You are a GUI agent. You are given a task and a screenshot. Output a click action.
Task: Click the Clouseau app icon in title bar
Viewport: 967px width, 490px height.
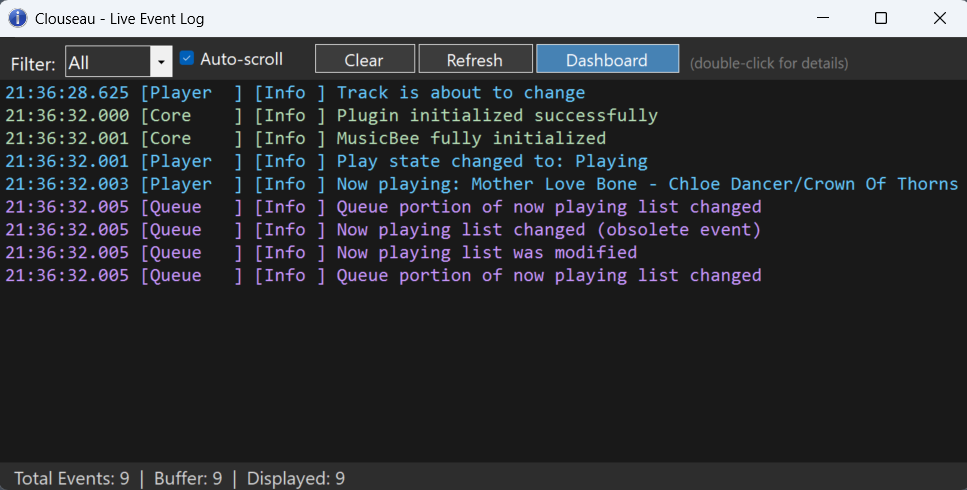click(x=18, y=18)
